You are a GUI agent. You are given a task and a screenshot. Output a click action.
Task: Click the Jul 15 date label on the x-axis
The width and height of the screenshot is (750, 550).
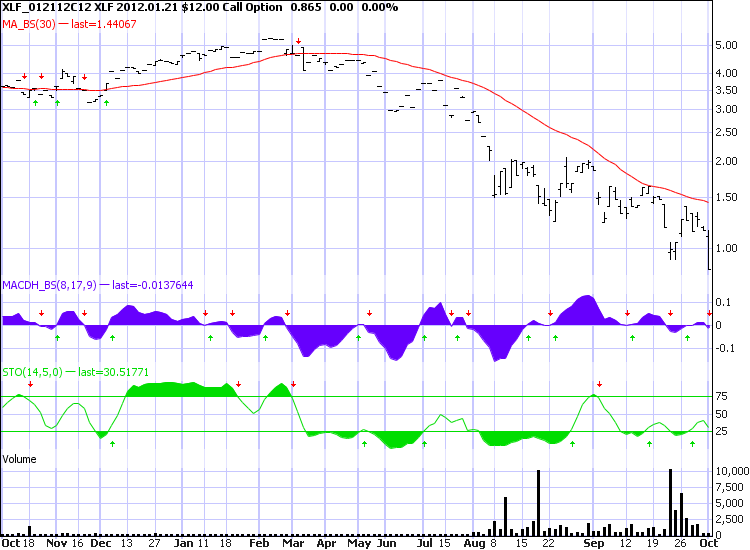click(431, 544)
